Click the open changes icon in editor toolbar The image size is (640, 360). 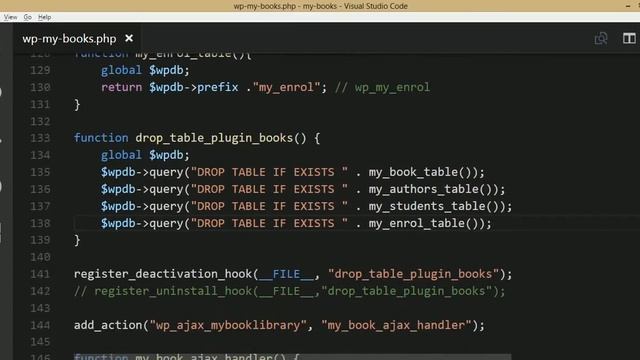[601, 38]
